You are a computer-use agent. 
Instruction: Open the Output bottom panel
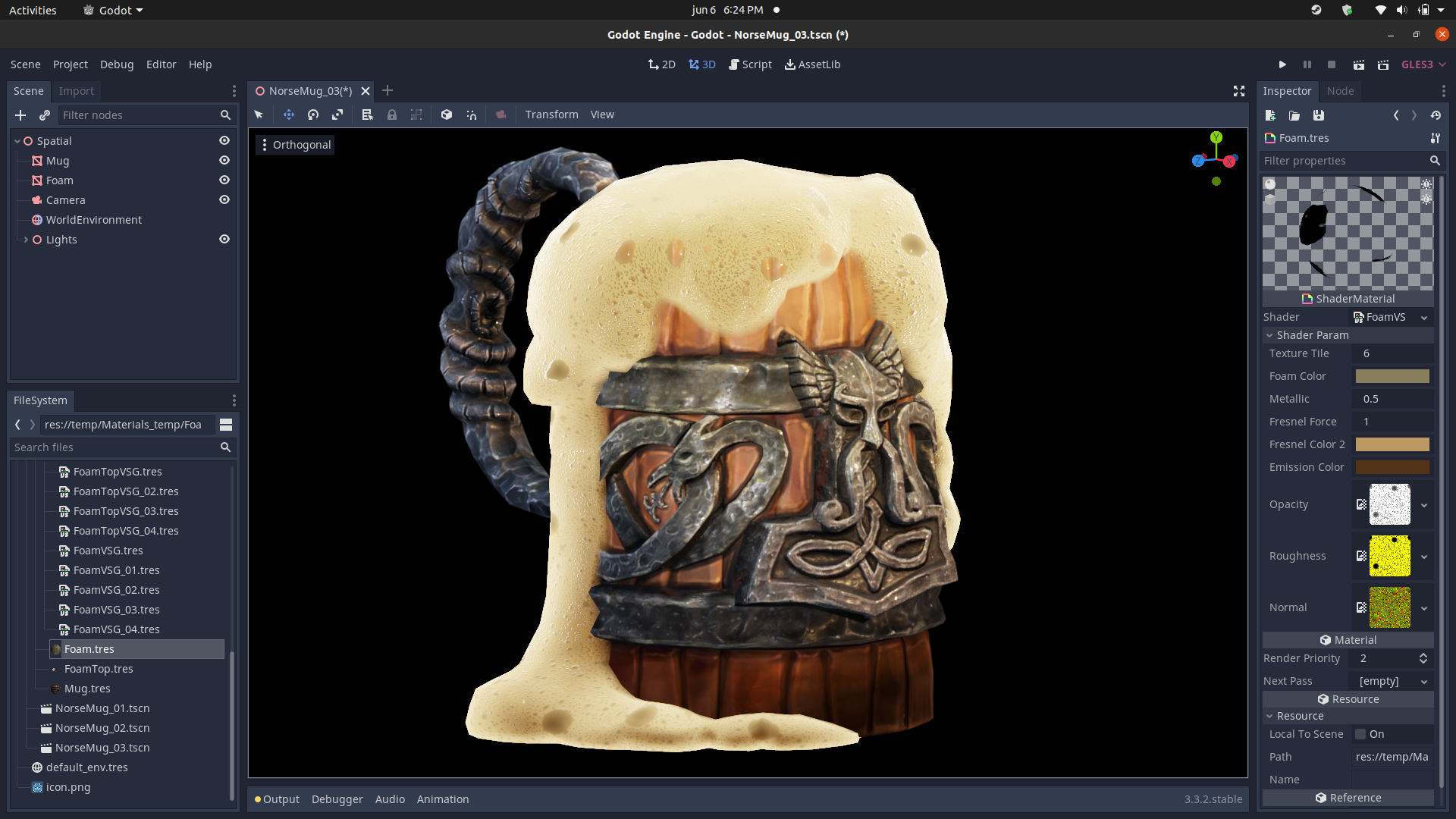click(x=281, y=799)
